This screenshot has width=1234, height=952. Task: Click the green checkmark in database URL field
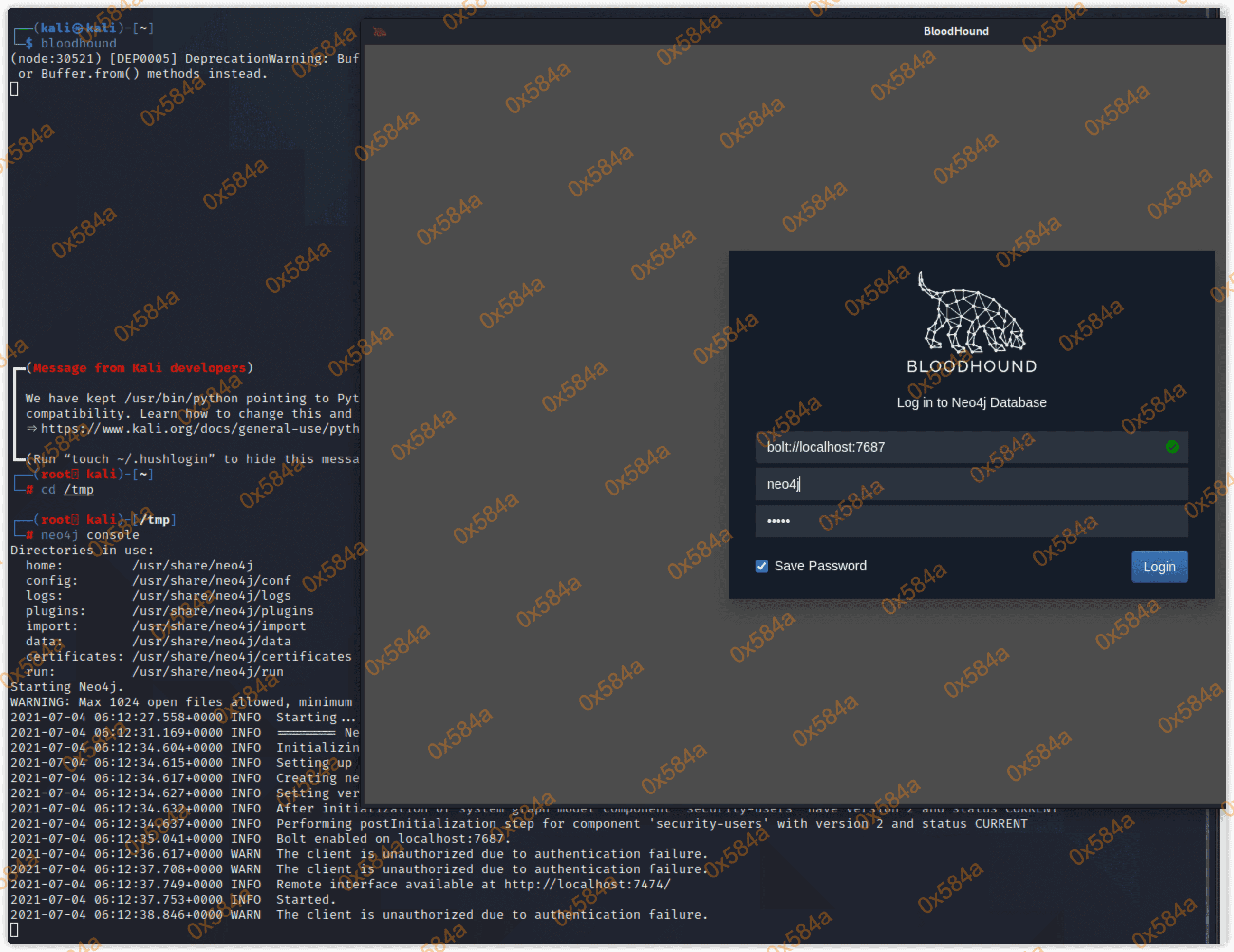click(x=1172, y=447)
